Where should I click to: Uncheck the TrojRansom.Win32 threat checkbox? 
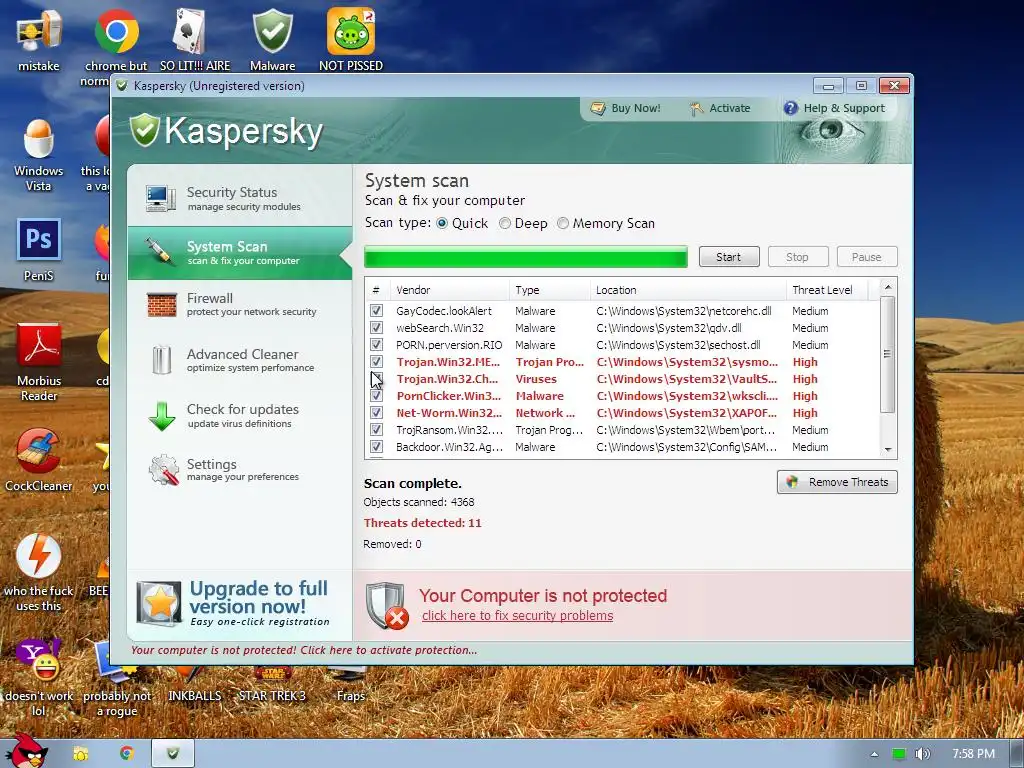pyautogui.click(x=376, y=429)
